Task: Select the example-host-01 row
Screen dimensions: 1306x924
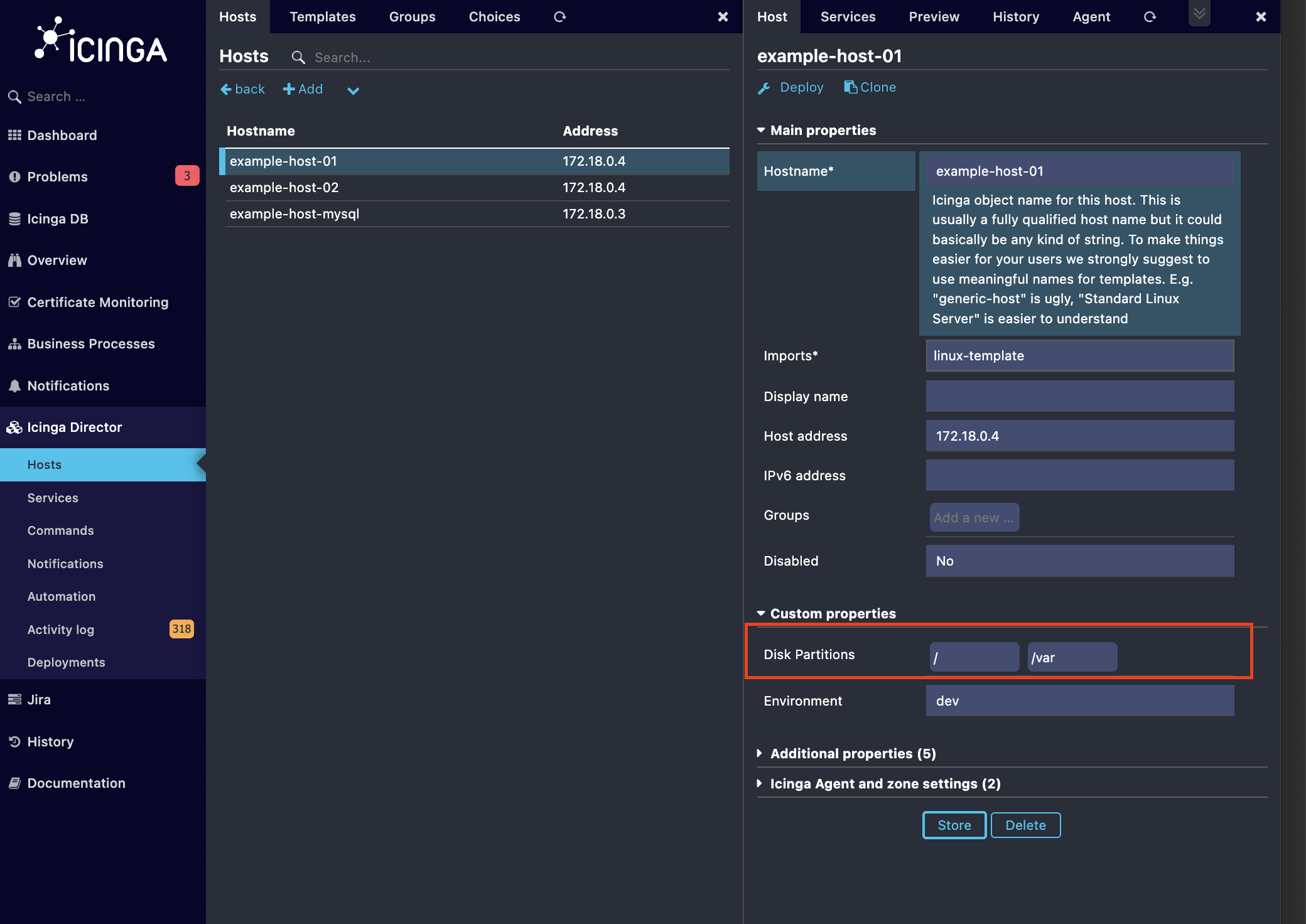Action: pos(474,161)
